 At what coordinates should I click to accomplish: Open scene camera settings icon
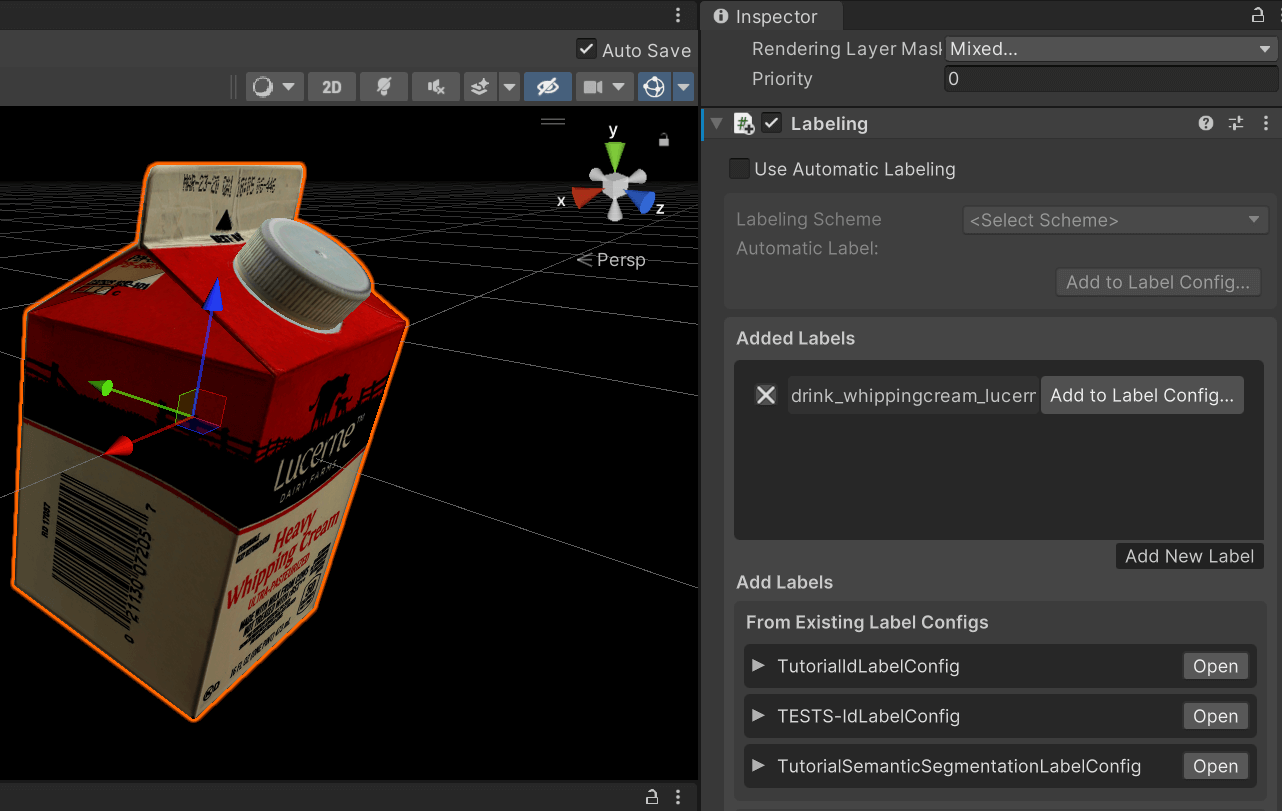[593, 87]
